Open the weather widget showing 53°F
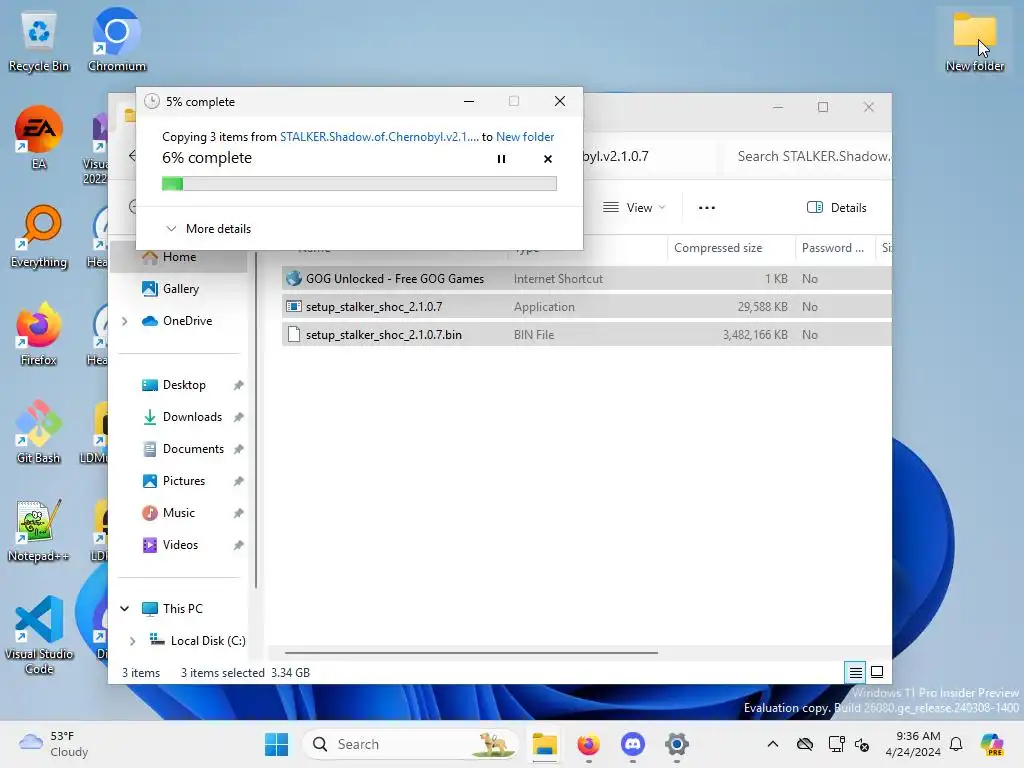The height and width of the screenshot is (768, 1024). [54, 744]
